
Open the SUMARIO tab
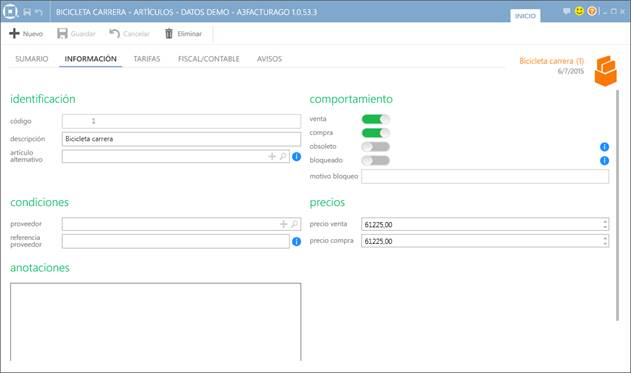(32, 59)
